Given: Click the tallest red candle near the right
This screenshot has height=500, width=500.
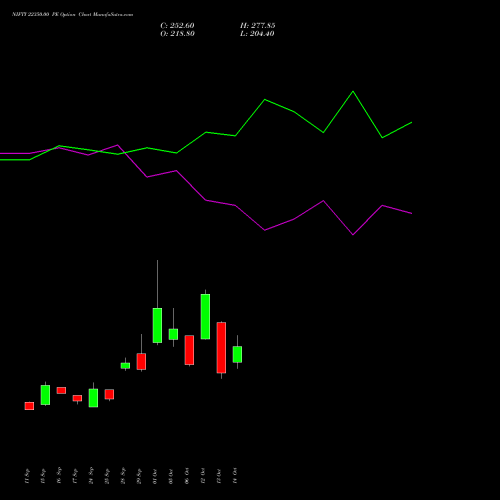Looking at the screenshot, I should point(221,347).
